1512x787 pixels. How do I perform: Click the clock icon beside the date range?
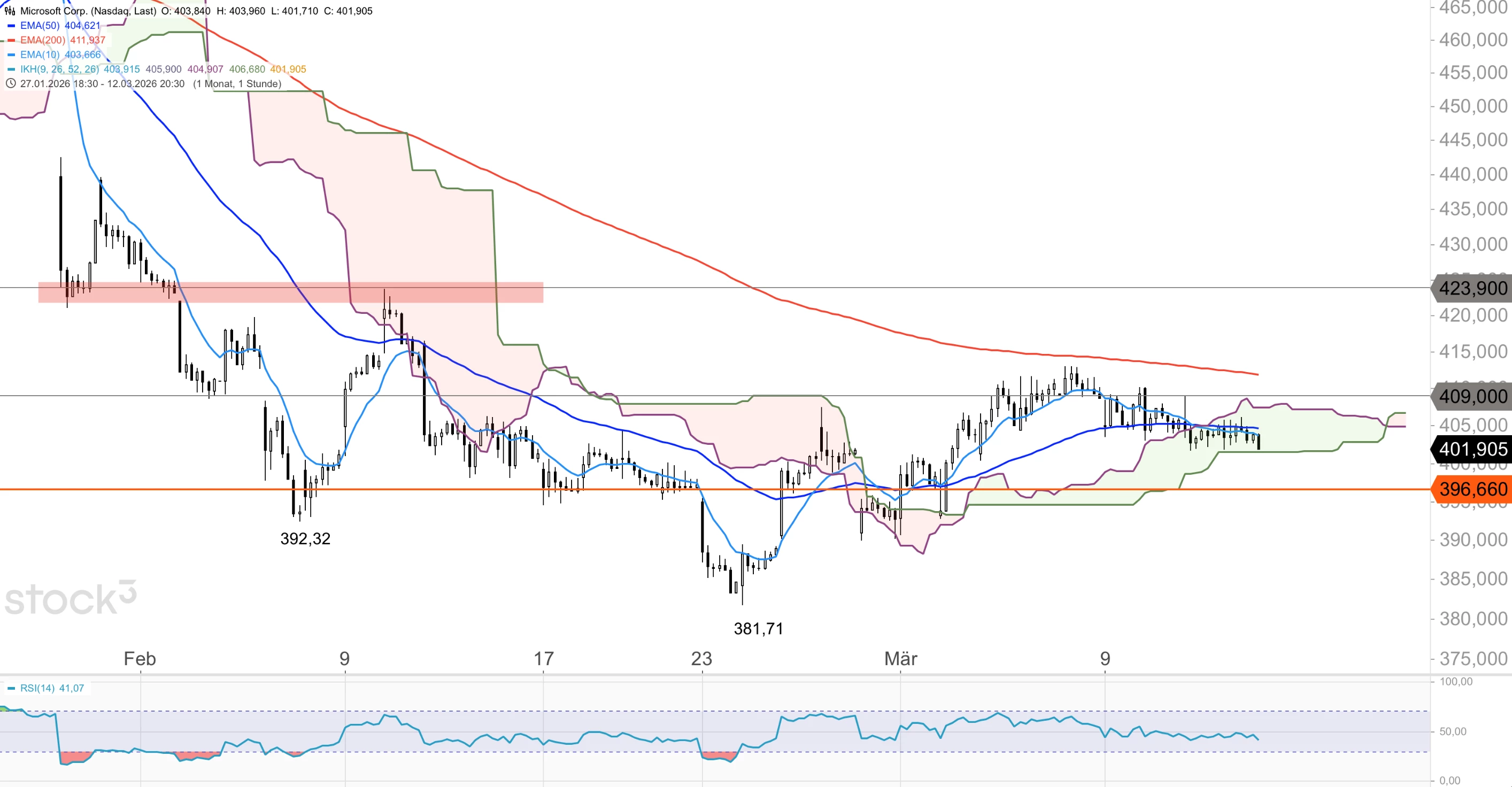pos(10,83)
